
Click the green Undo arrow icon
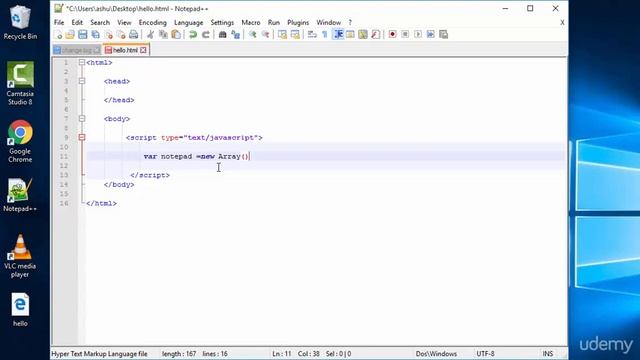point(193,35)
